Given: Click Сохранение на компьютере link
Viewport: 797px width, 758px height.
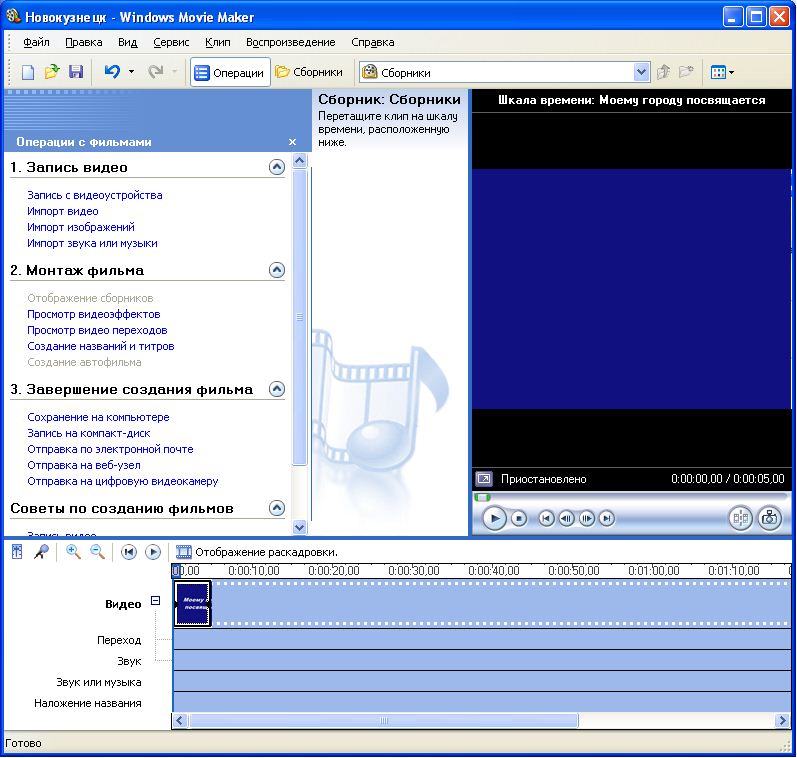Looking at the screenshot, I should [x=98, y=417].
